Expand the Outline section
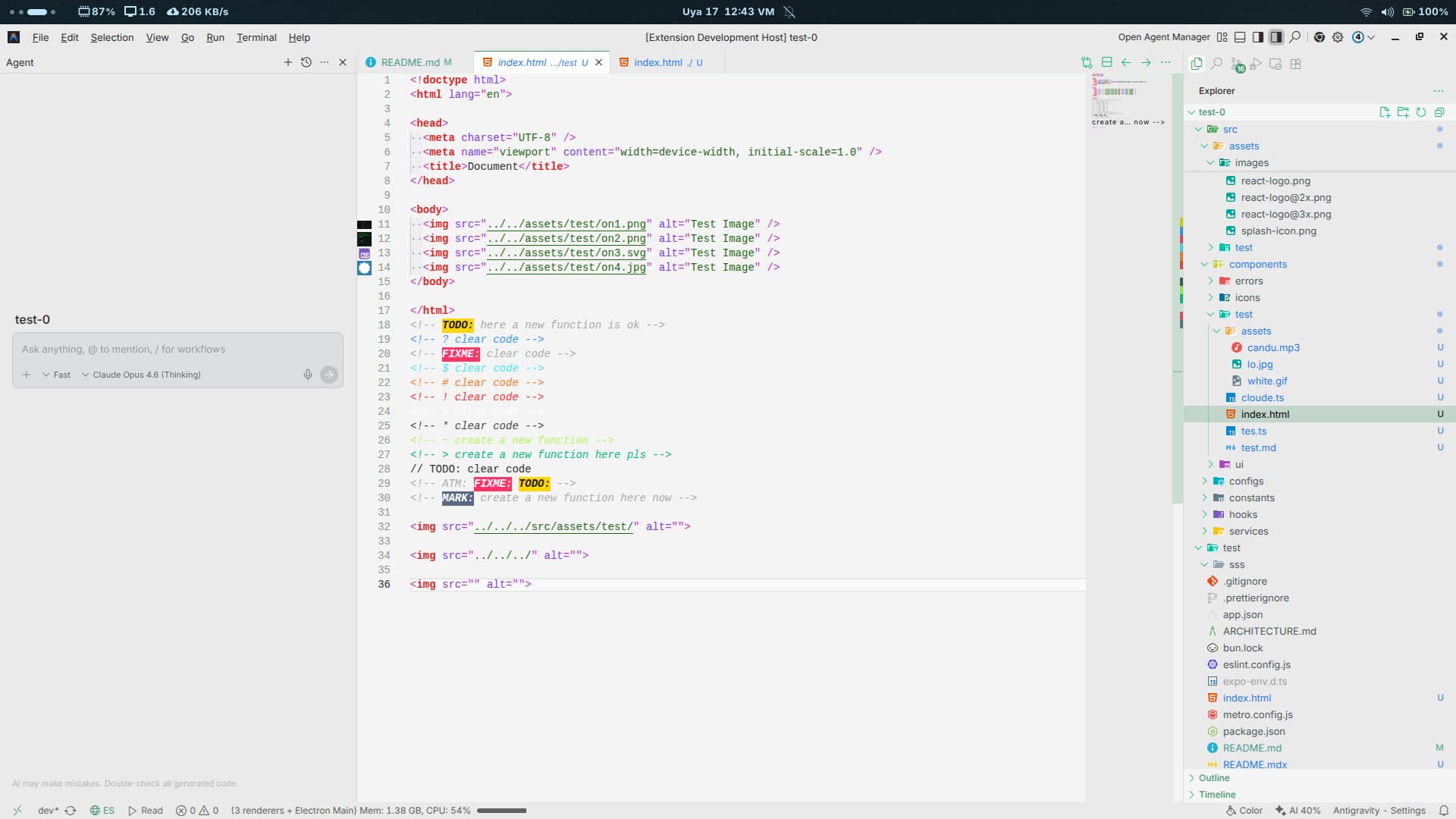This screenshot has height=819, width=1456. [x=1214, y=778]
